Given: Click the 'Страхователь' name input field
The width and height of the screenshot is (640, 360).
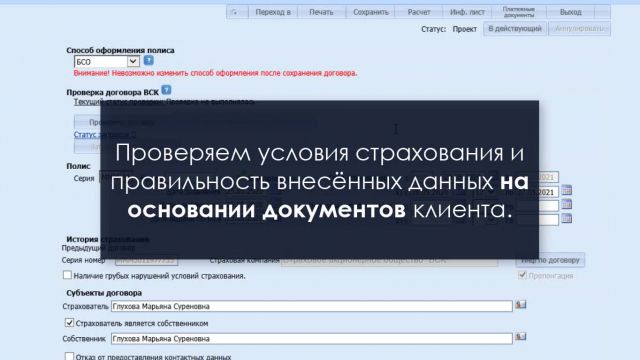Looking at the screenshot, I should (311, 306).
